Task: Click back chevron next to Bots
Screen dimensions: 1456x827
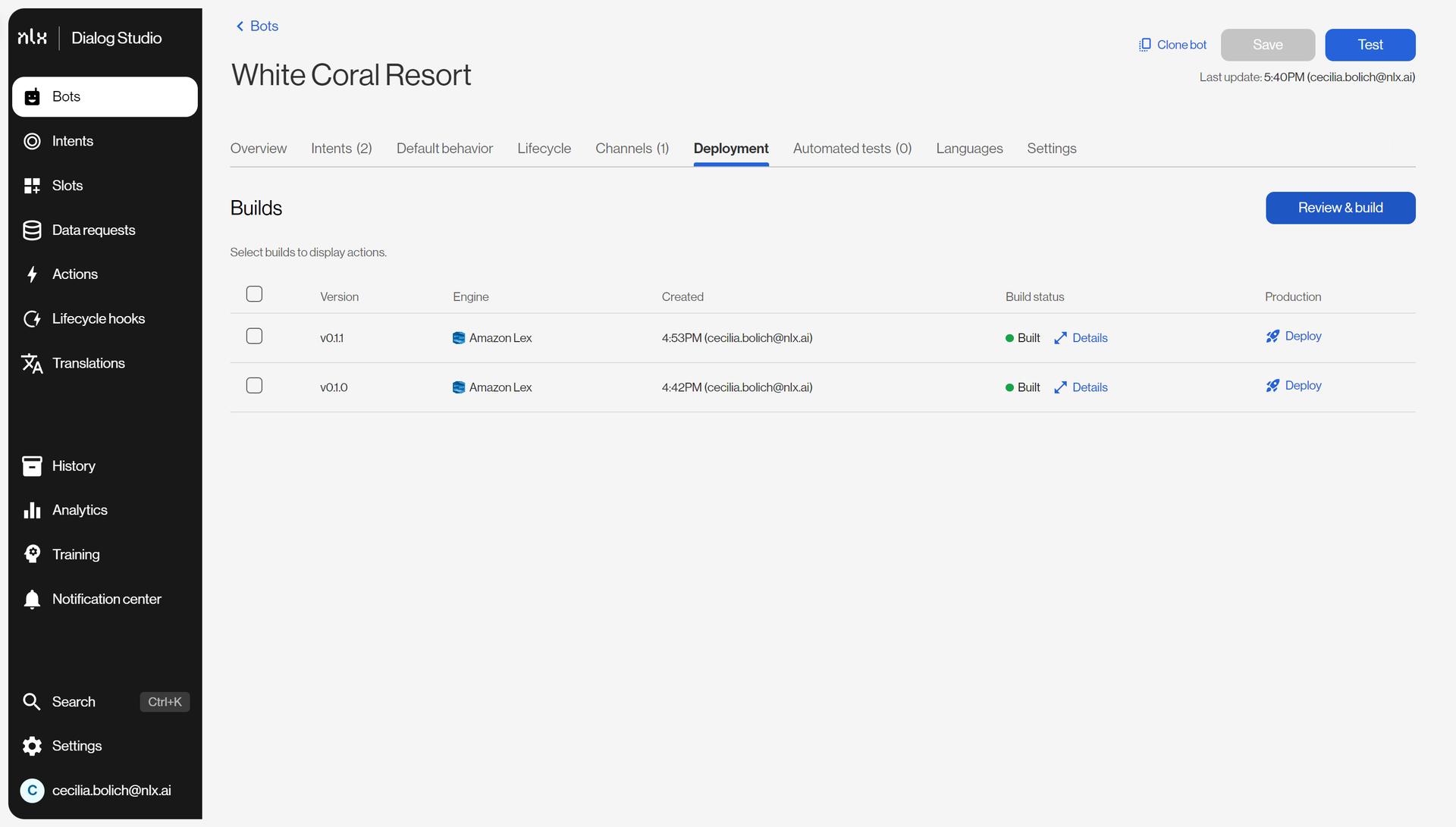Action: [x=240, y=26]
